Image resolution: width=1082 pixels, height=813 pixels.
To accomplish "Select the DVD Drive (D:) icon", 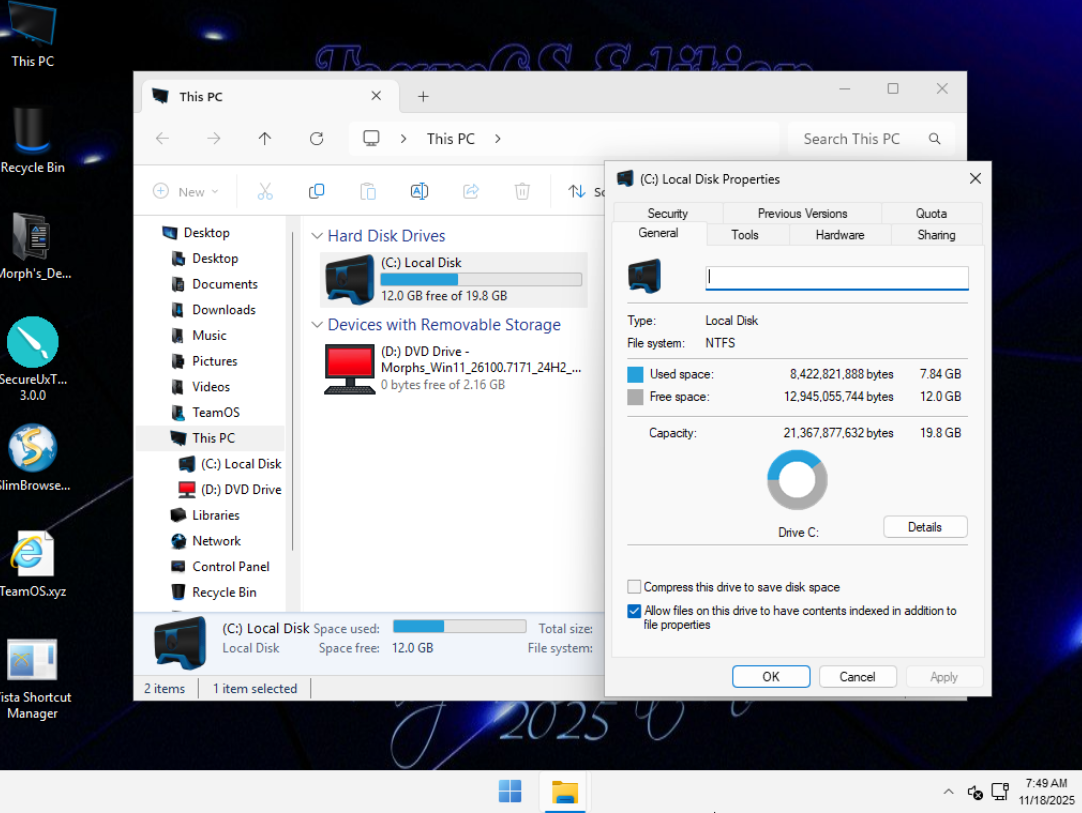I will 349,369.
